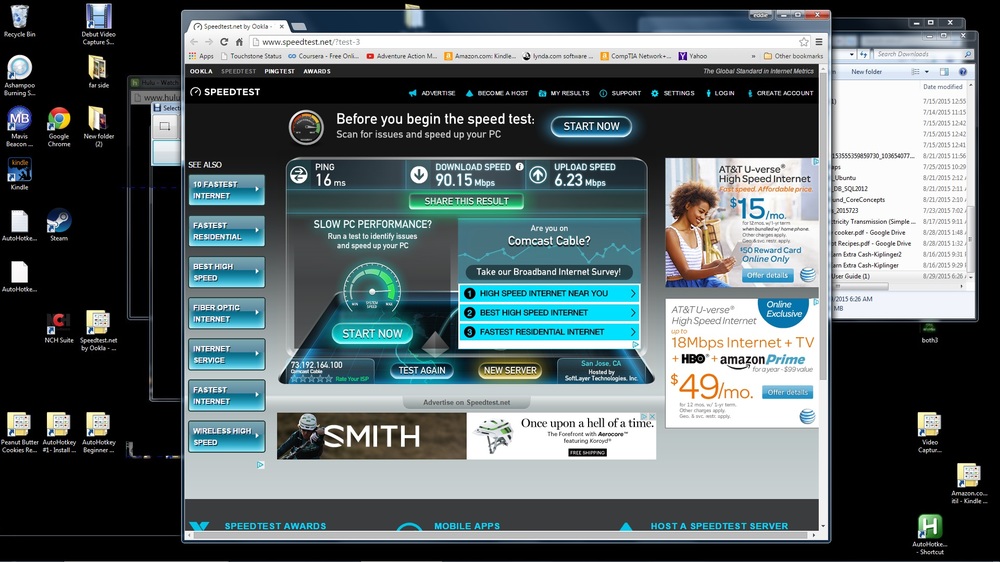1000x562 pixels.
Task: Expand Fastest Residential Internet option
Action: pos(633,332)
